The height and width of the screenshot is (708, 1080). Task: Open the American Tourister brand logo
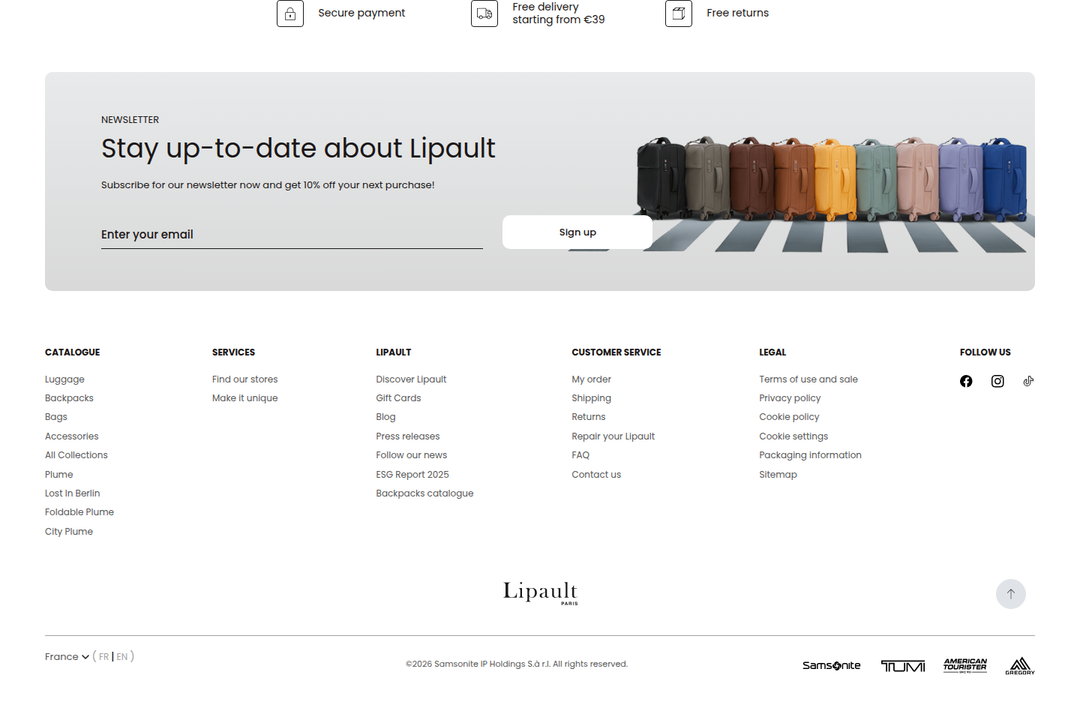point(965,665)
